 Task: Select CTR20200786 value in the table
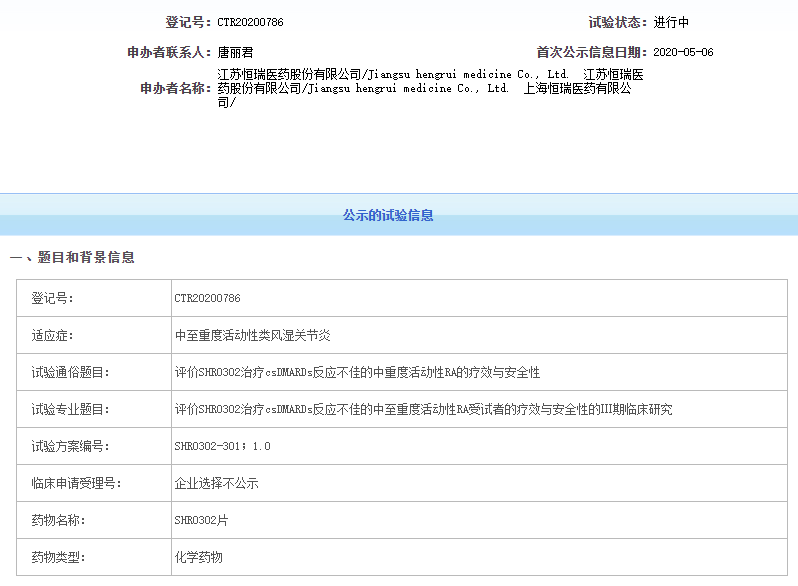[x=207, y=298]
